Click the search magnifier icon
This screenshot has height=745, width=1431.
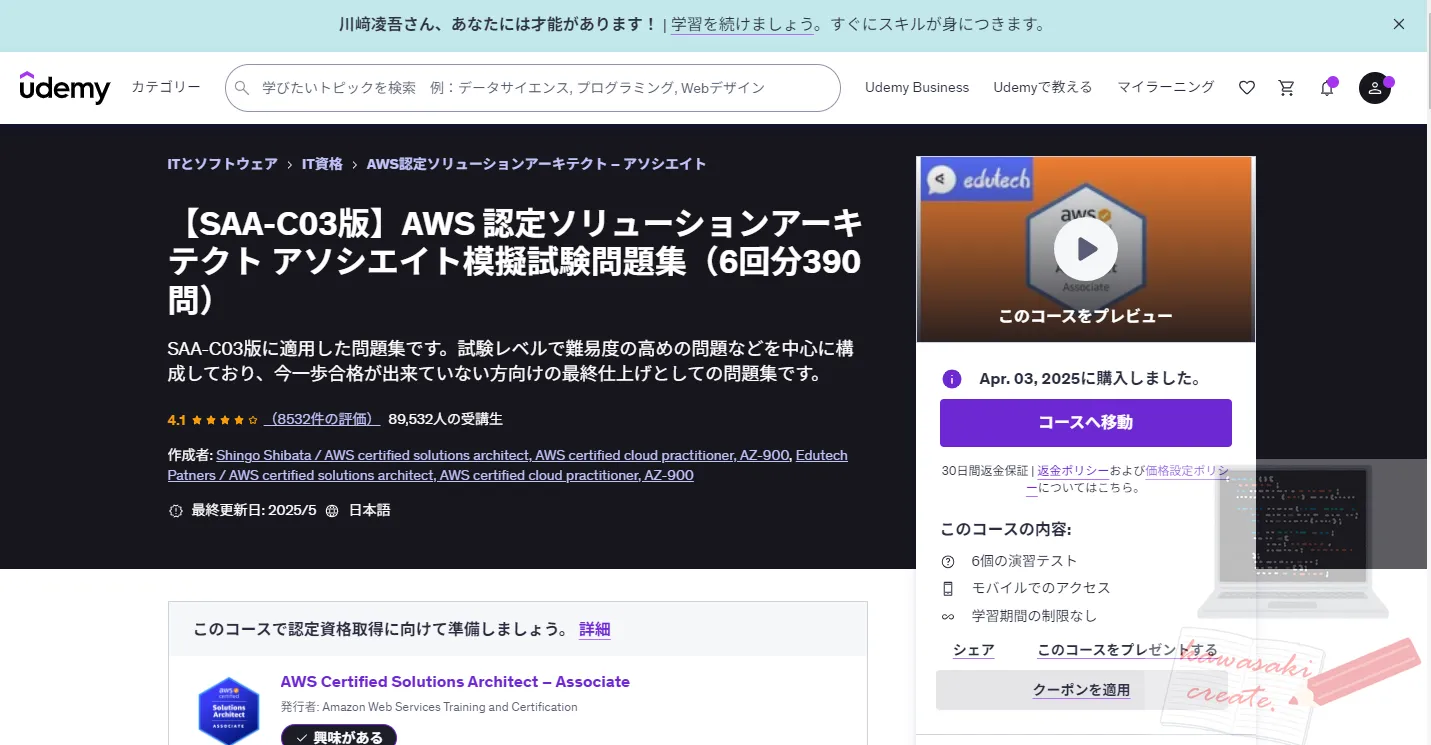pos(242,88)
